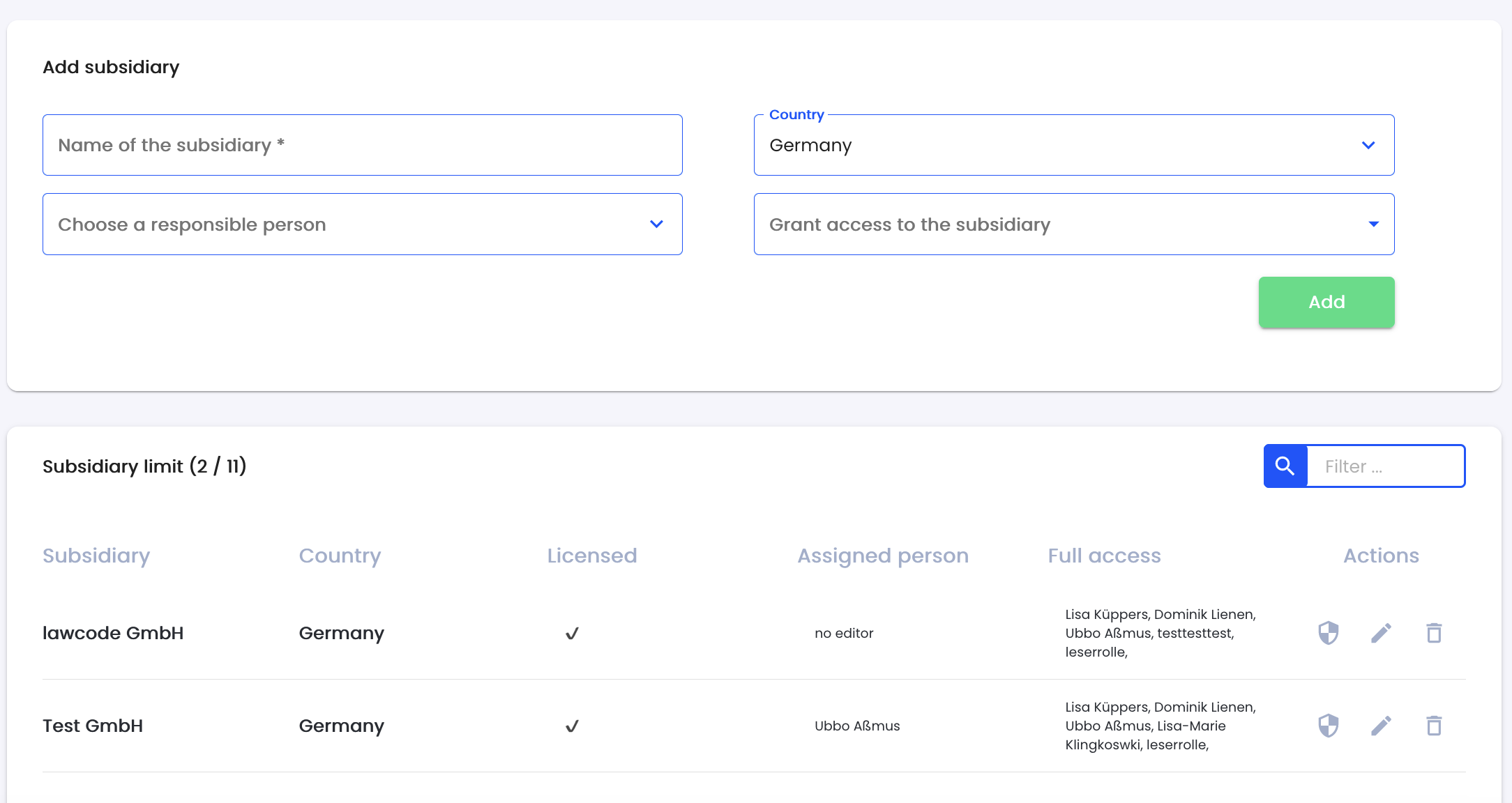Expand the Grant access to the subsidiary dropdown
Image resolution: width=1512 pixels, height=803 pixels.
1375,223
